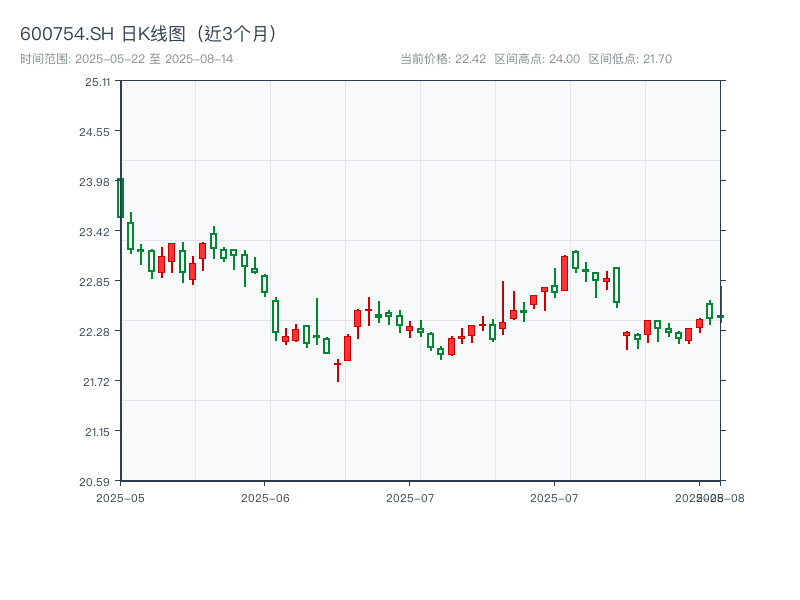This screenshot has height=600, width=800.
Task: Click the 区间低点 21.70 label
Action: click(630, 59)
